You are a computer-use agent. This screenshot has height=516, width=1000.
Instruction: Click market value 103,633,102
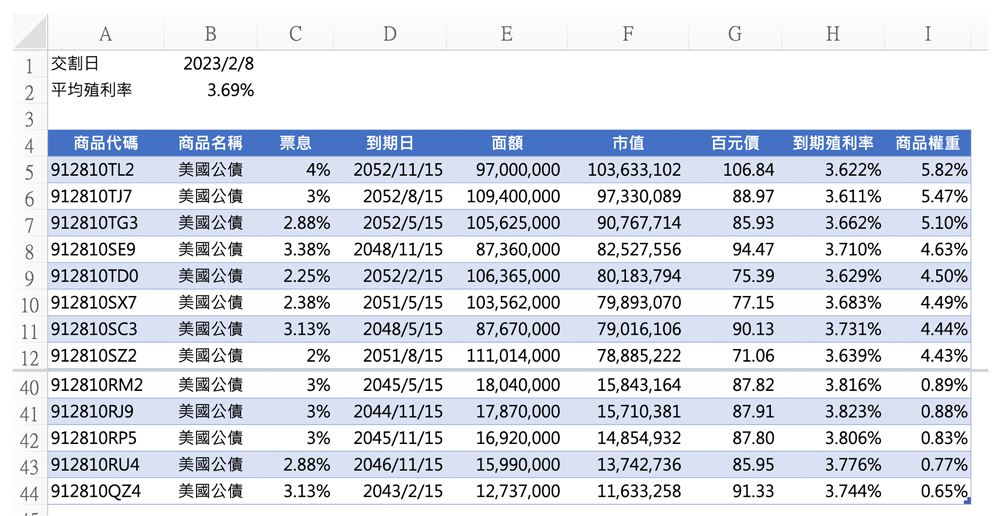628,170
